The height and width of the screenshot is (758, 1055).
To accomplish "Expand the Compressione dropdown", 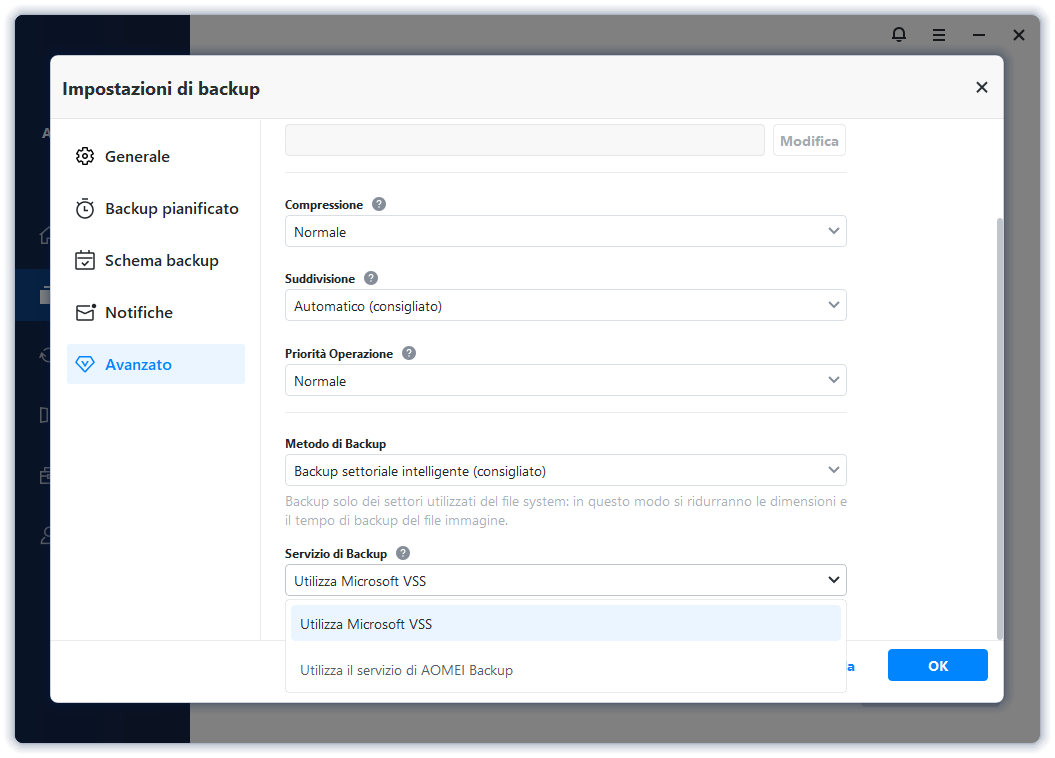I will point(565,232).
